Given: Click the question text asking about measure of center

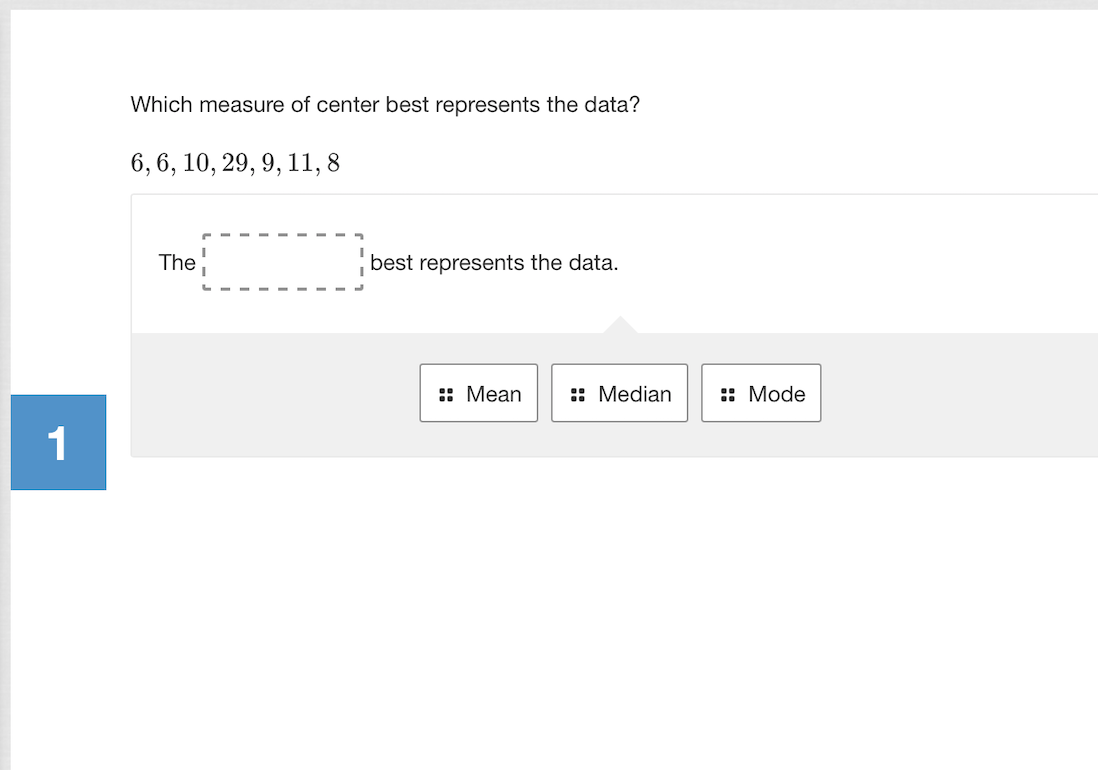Looking at the screenshot, I should pyautogui.click(x=386, y=104).
